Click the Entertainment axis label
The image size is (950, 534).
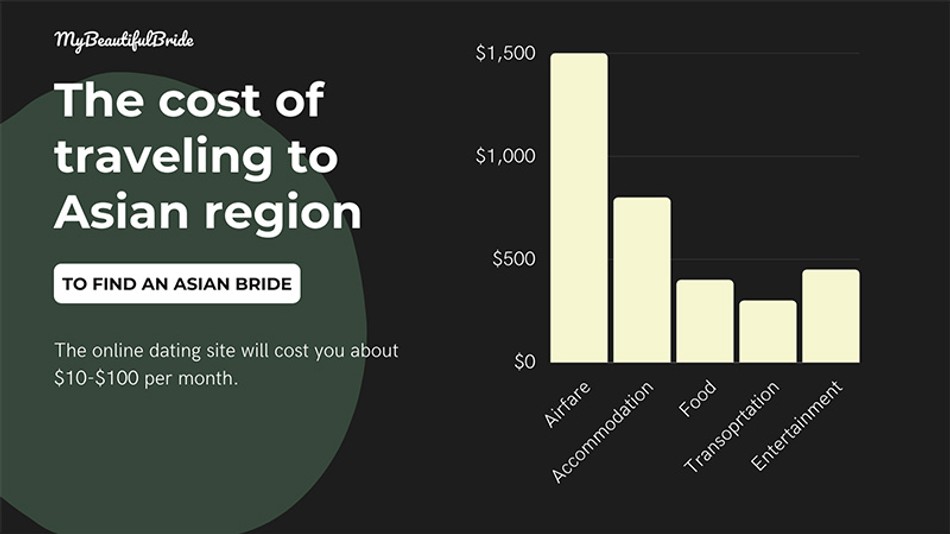[x=797, y=426]
